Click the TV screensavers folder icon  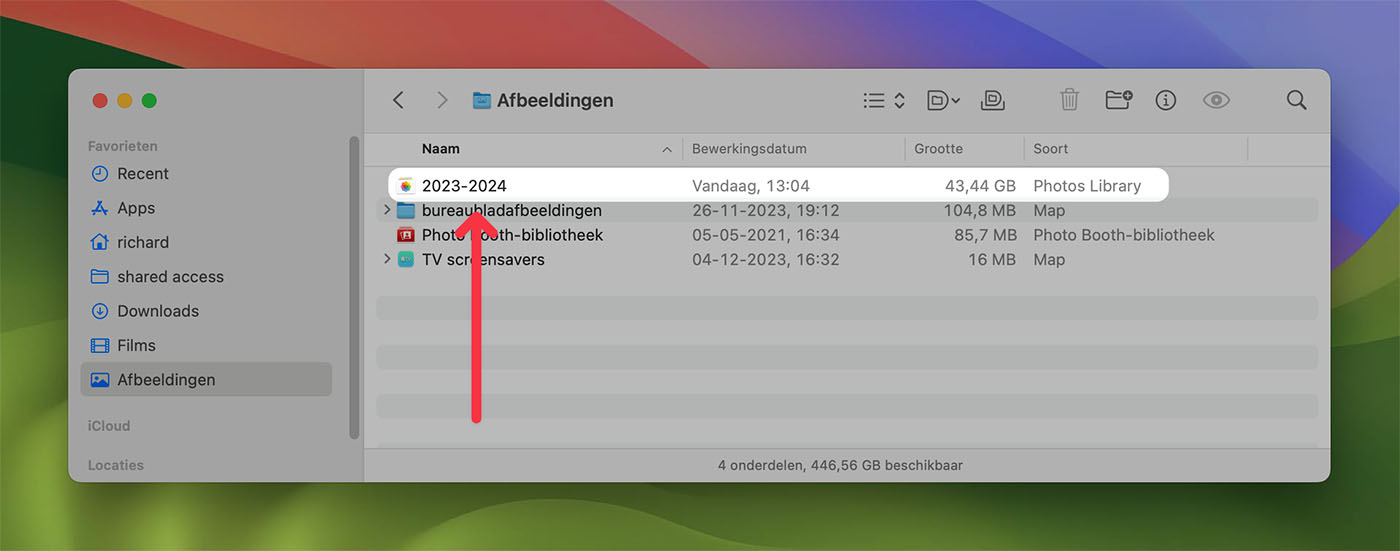pos(405,259)
